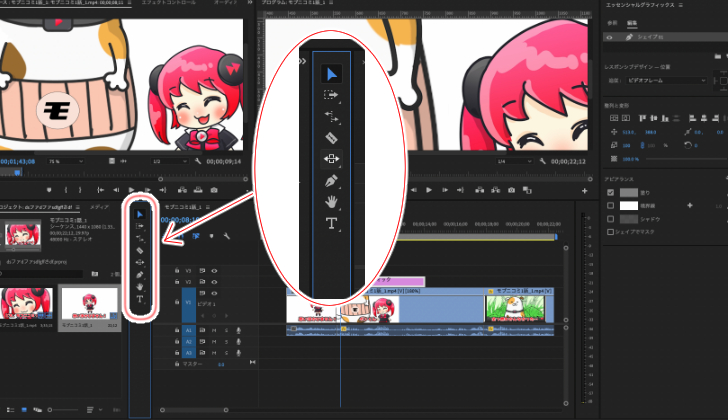Viewport: 728px width, 420px height.
Task: Select the Pen tool
Action: 140,275
